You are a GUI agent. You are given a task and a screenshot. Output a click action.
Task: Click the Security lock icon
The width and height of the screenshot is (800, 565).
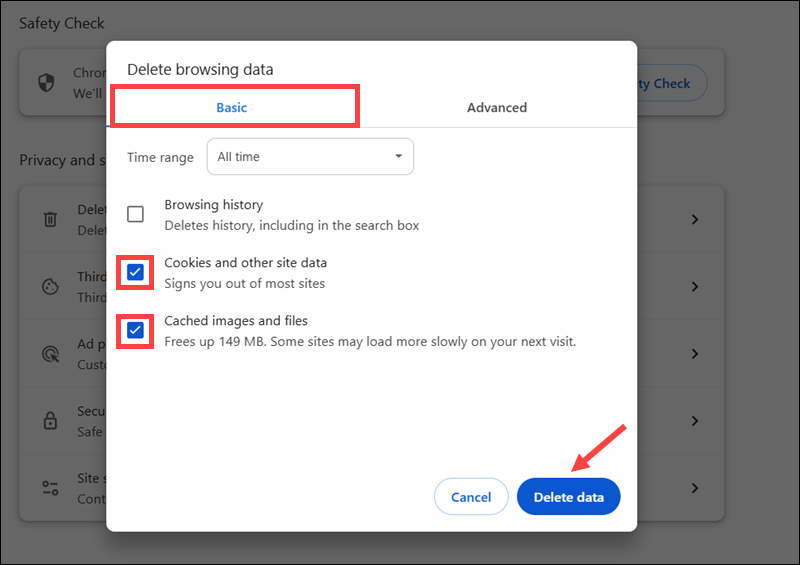point(50,421)
